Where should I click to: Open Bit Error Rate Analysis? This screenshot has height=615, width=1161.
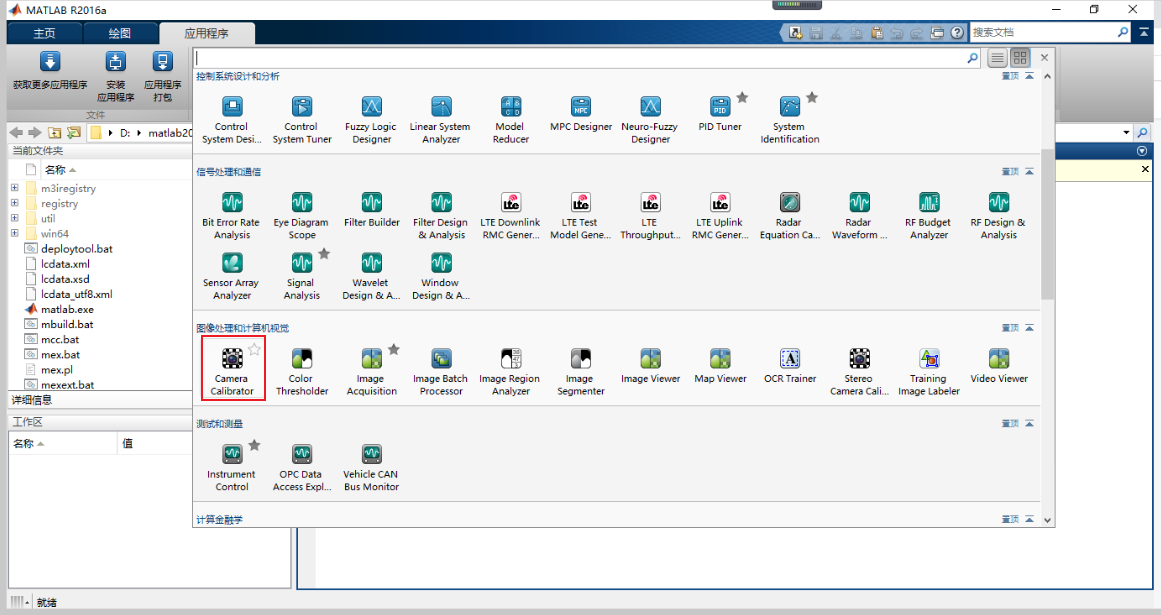[232, 215]
